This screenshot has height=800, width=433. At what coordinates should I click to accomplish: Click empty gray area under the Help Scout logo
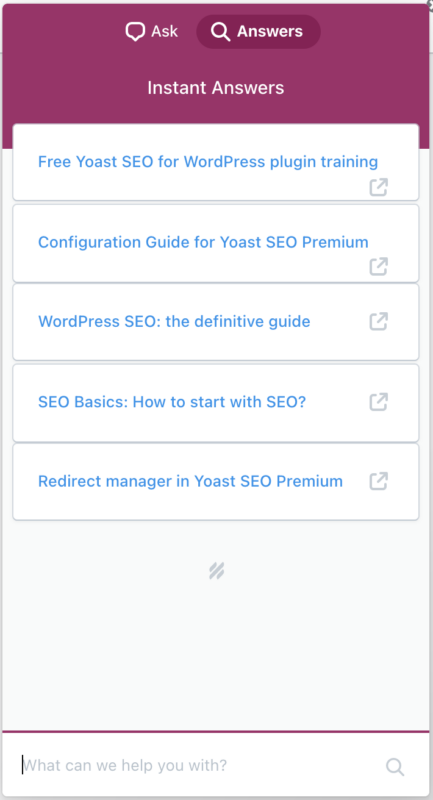click(216, 658)
